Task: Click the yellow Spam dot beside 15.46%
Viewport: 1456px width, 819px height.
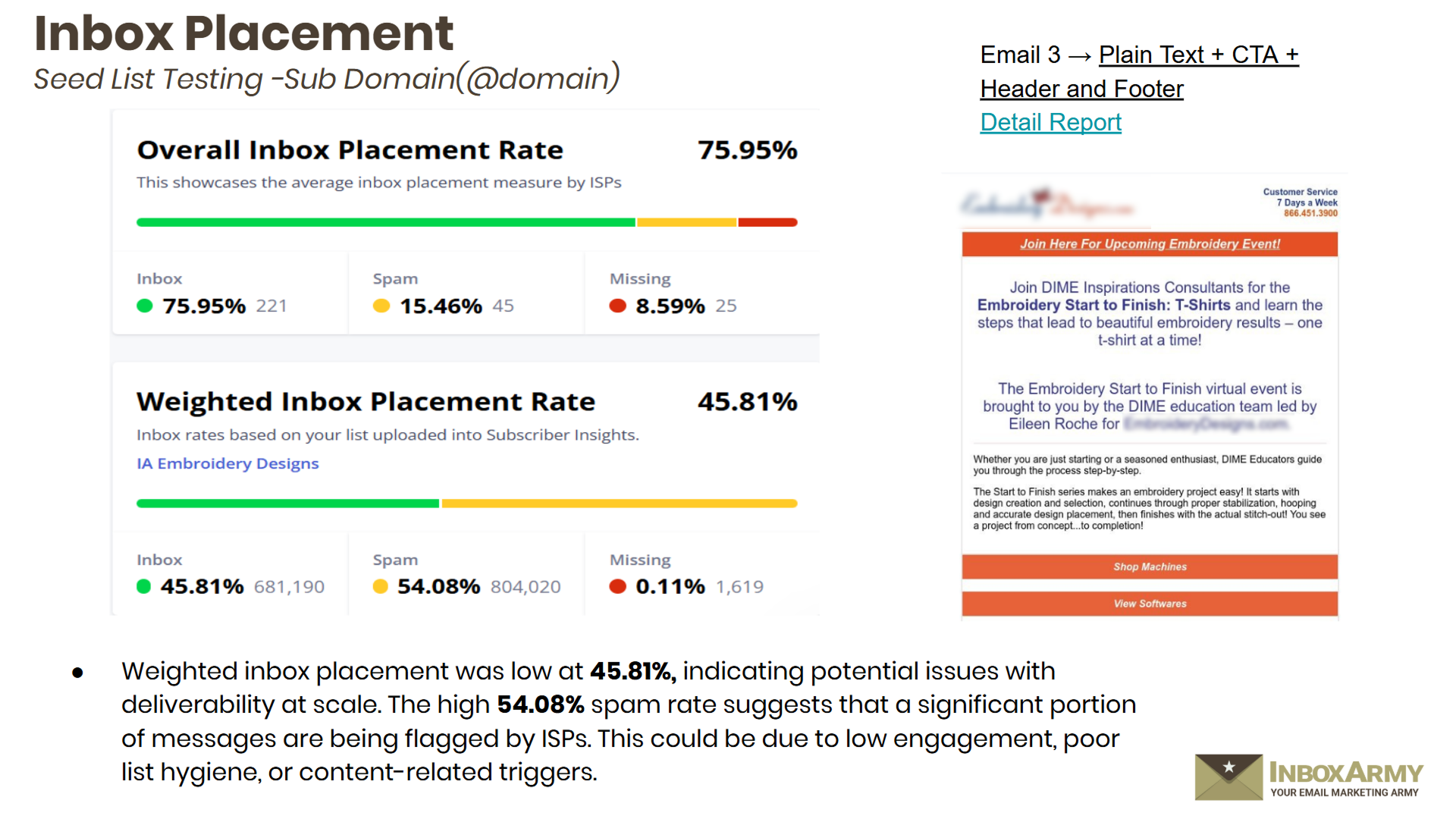Action: coord(381,306)
